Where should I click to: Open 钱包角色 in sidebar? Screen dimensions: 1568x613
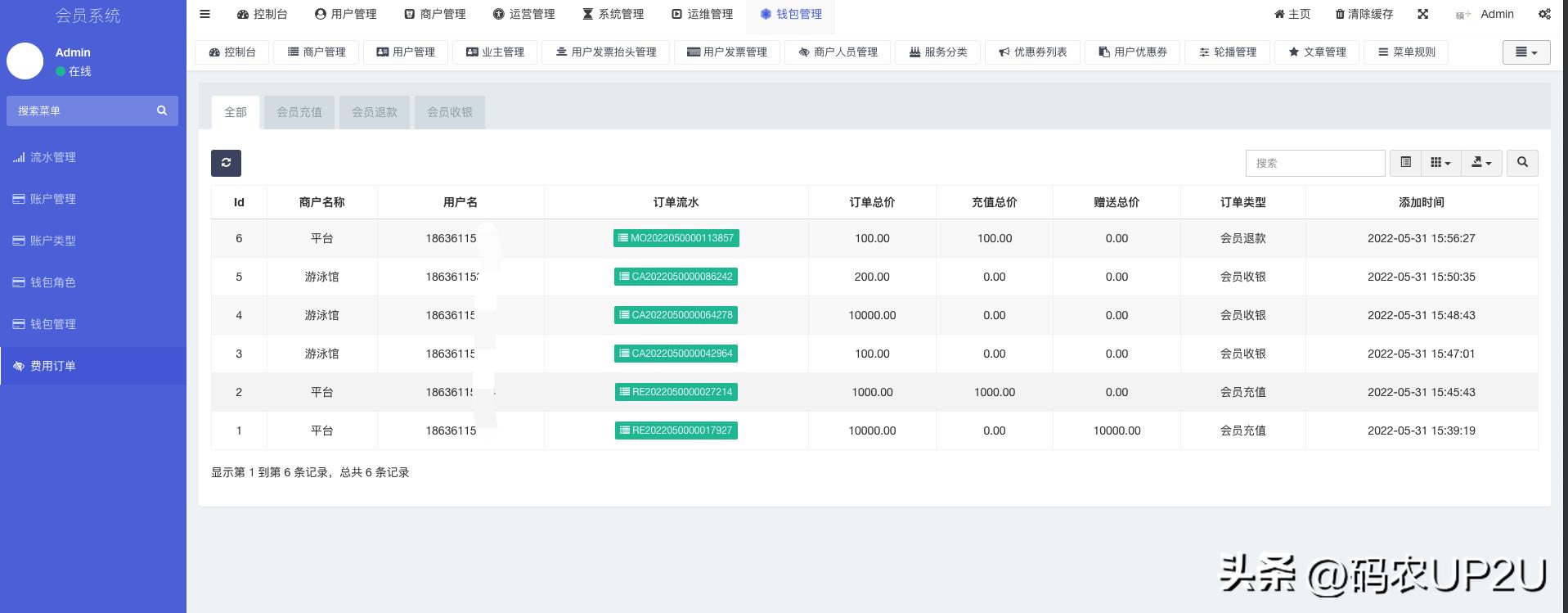point(93,282)
